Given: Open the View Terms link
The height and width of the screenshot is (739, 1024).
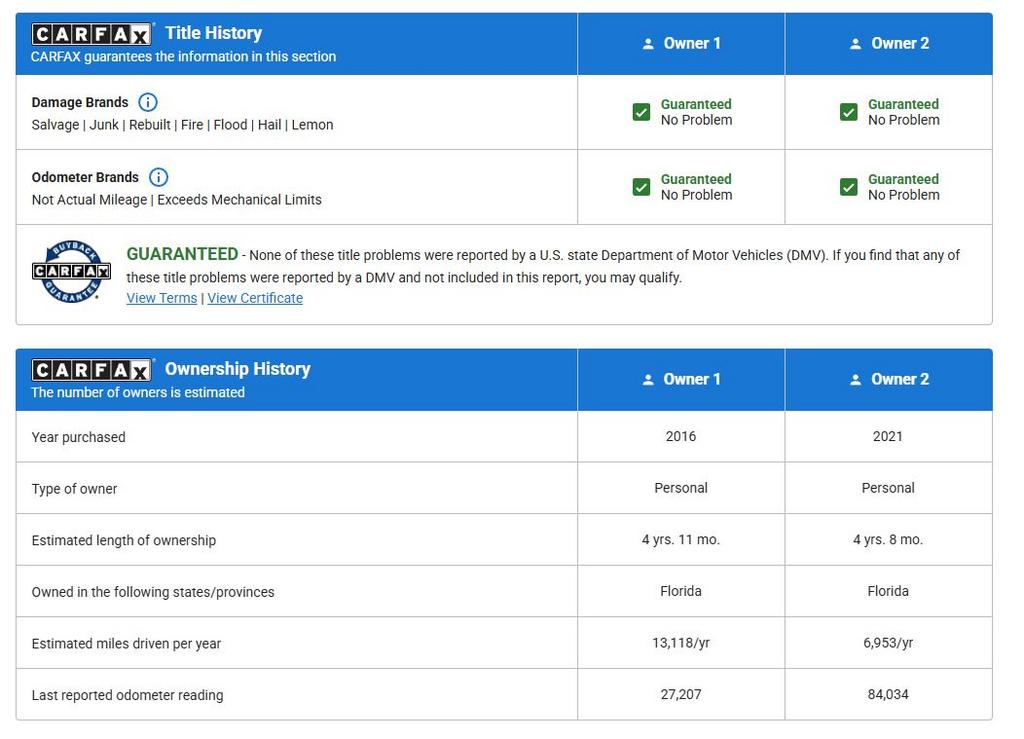Looking at the screenshot, I should click(x=161, y=298).
